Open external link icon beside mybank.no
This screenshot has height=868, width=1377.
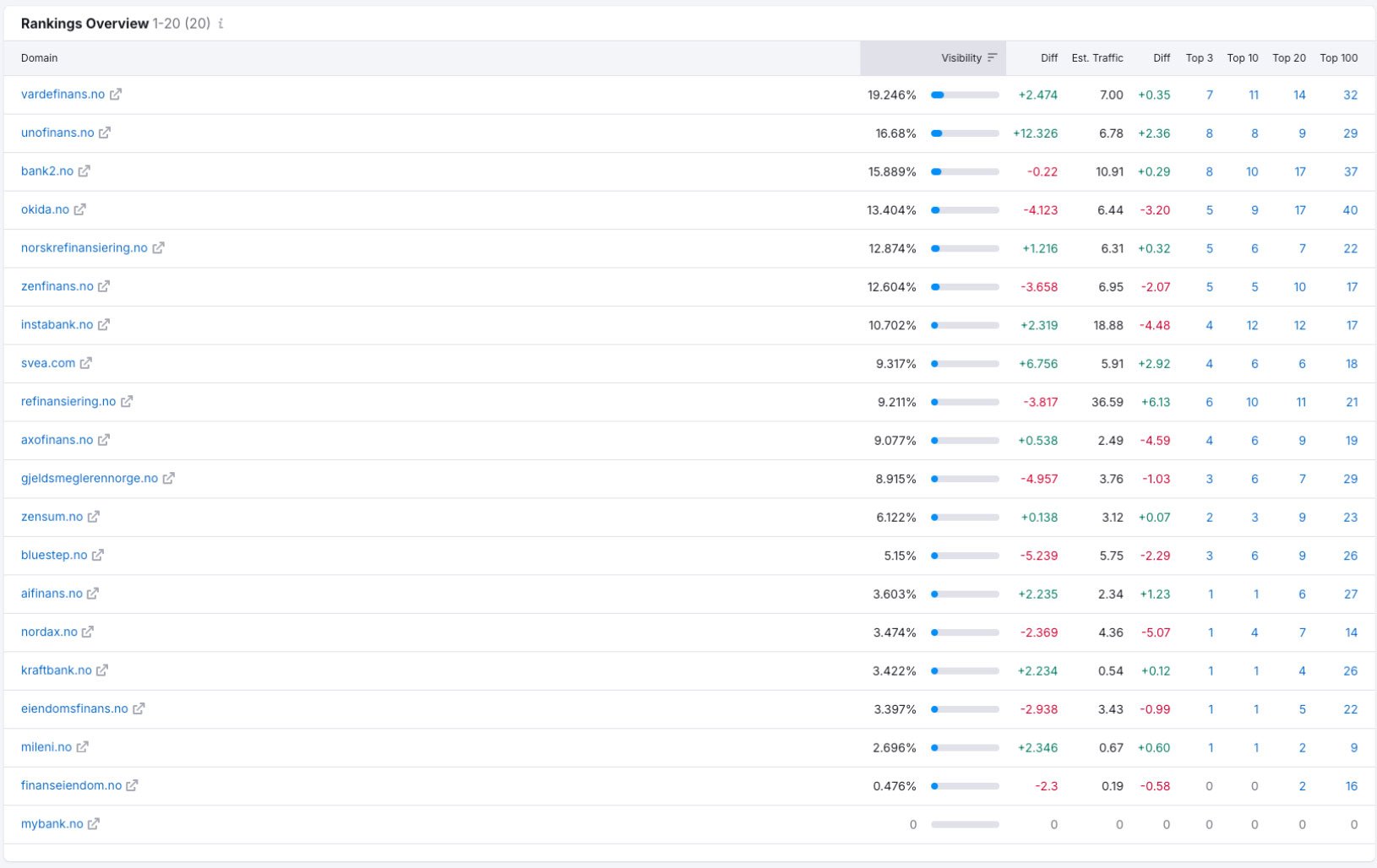[94, 824]
